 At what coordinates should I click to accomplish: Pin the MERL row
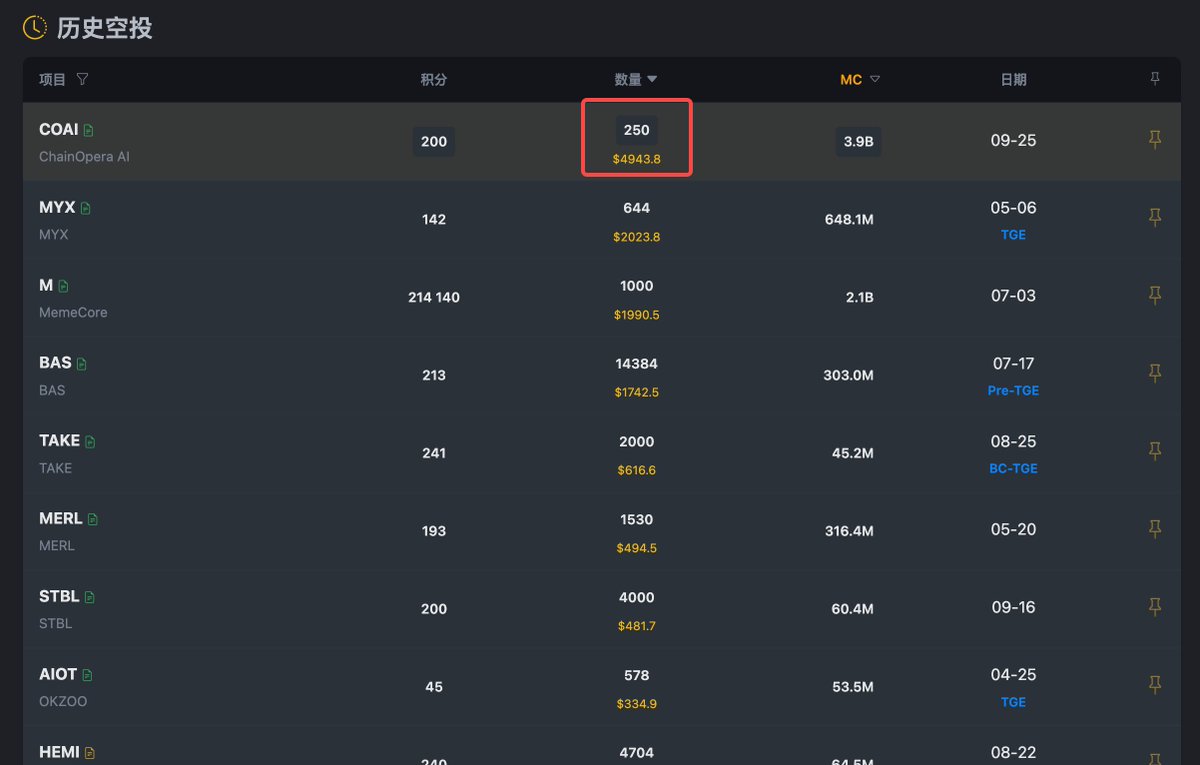[1155, 529]
